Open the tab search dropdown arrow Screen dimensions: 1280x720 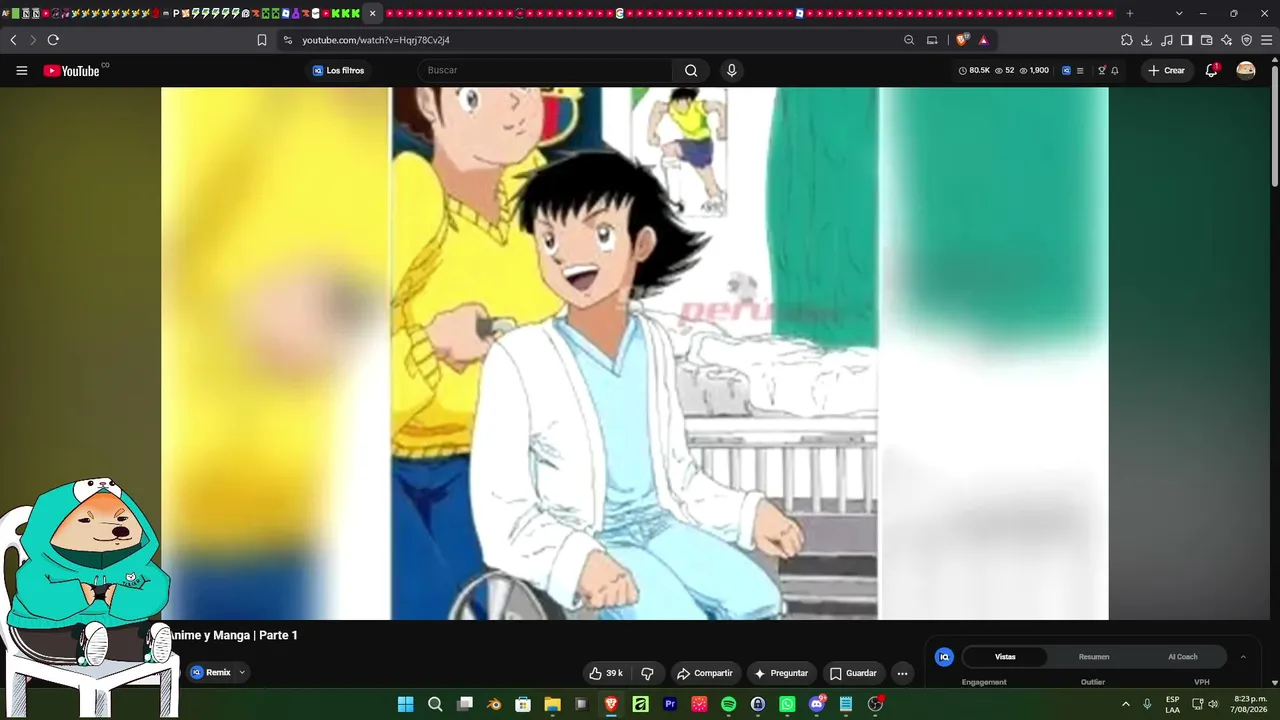[x=1179, y=13]
